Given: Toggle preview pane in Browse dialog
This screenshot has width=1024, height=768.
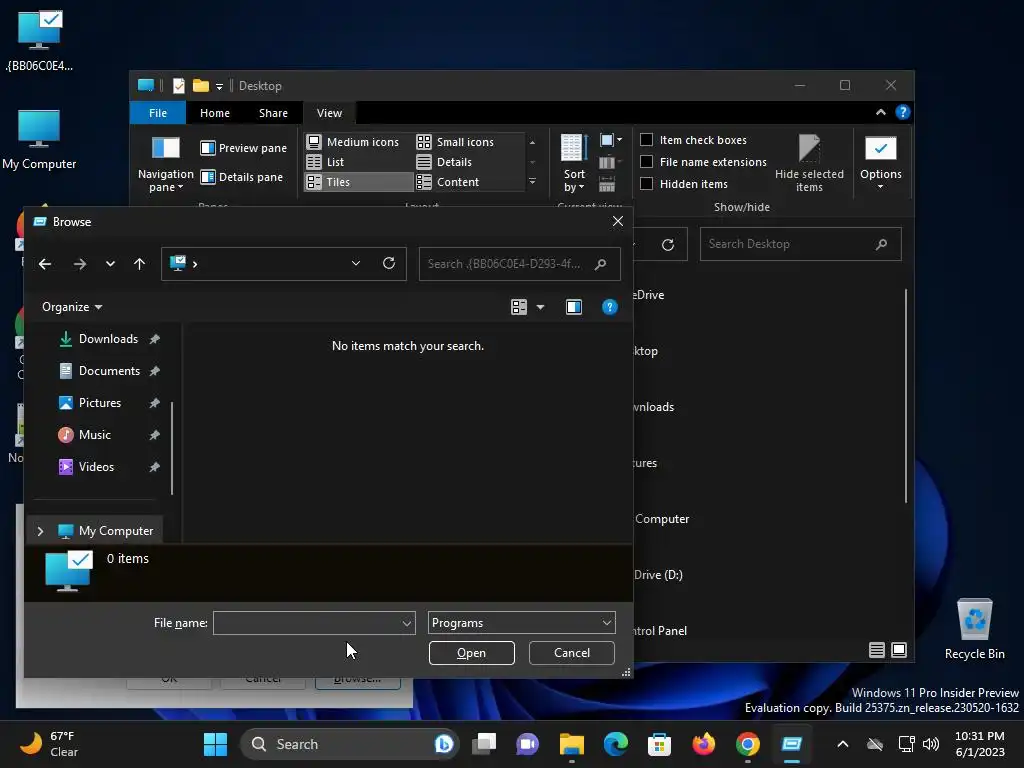Looking at the screenshot, I should [x=573, y=307].
